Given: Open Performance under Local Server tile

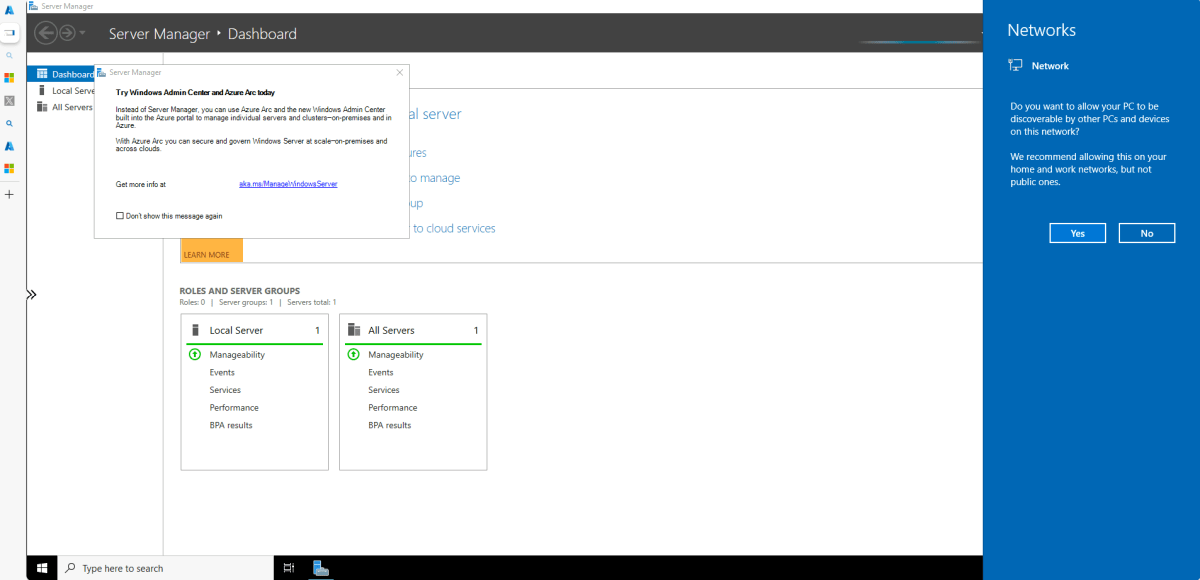Looking at the screenshot, I should 234,408.
